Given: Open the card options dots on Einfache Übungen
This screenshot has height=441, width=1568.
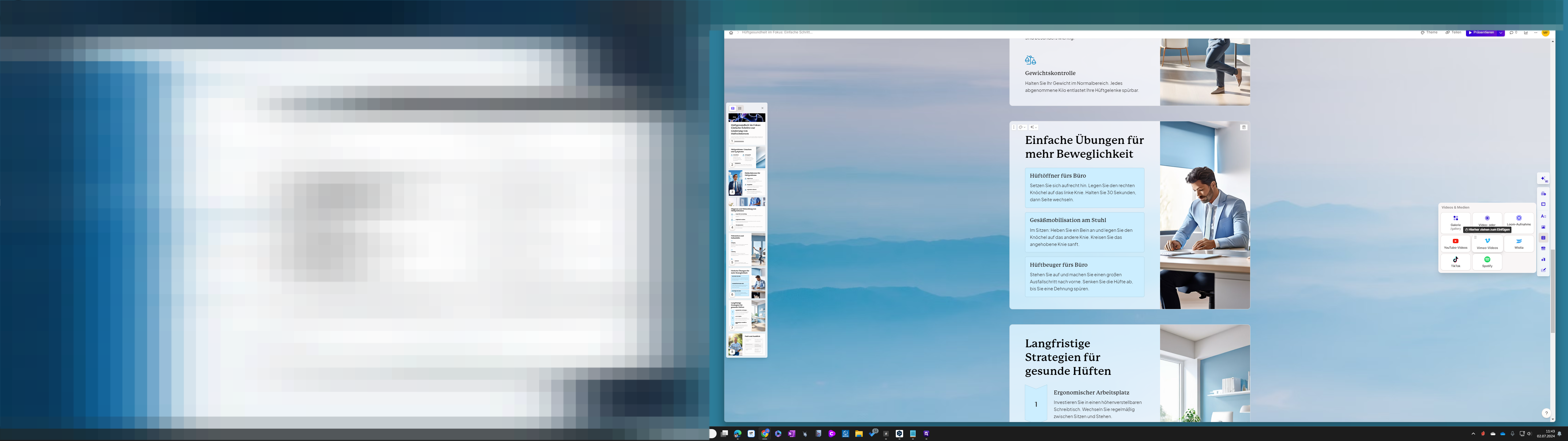Looking at the screenshot, I should coord(1013,127).
